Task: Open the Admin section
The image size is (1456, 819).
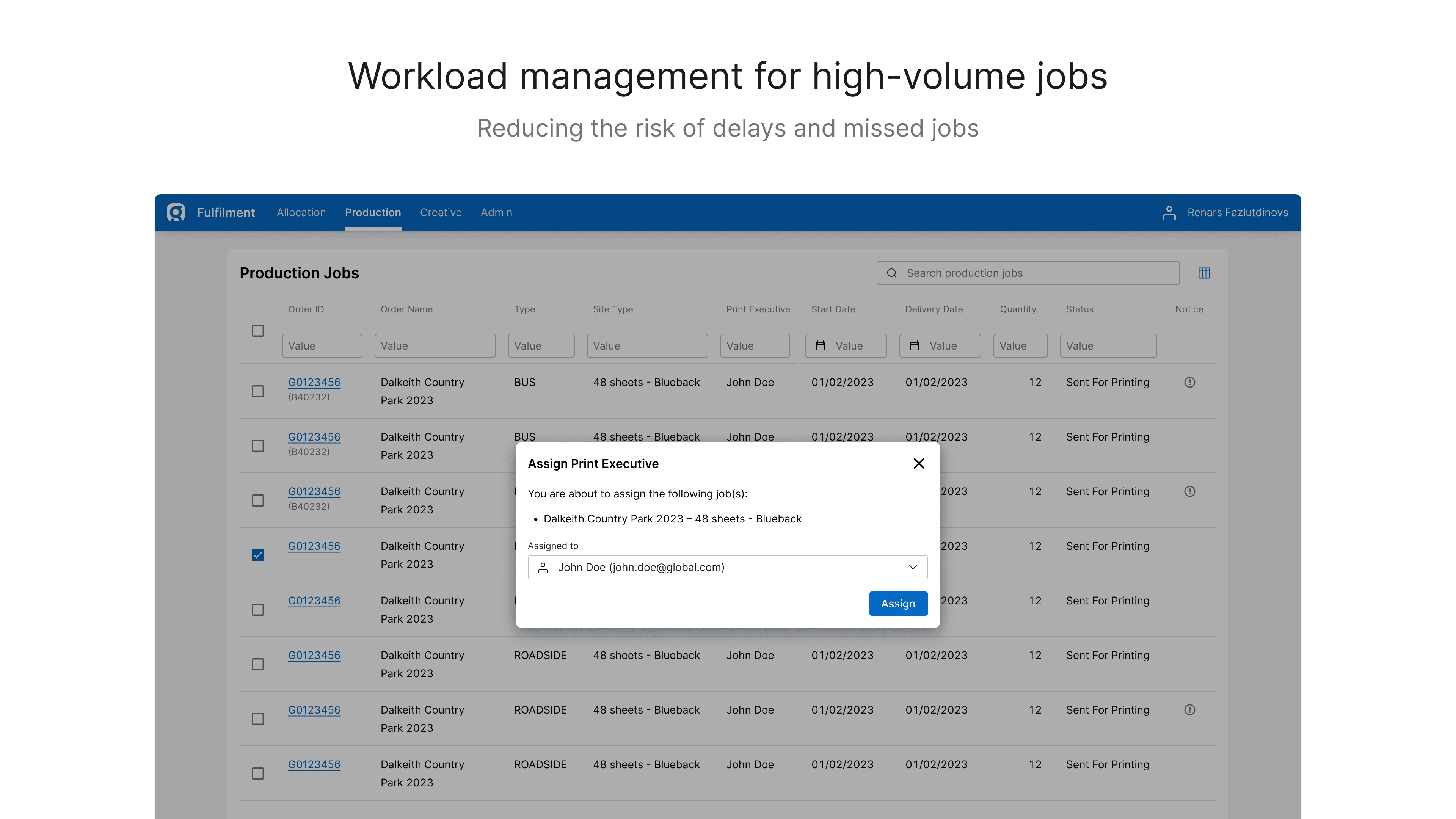Action: click(x=496, y=212)
